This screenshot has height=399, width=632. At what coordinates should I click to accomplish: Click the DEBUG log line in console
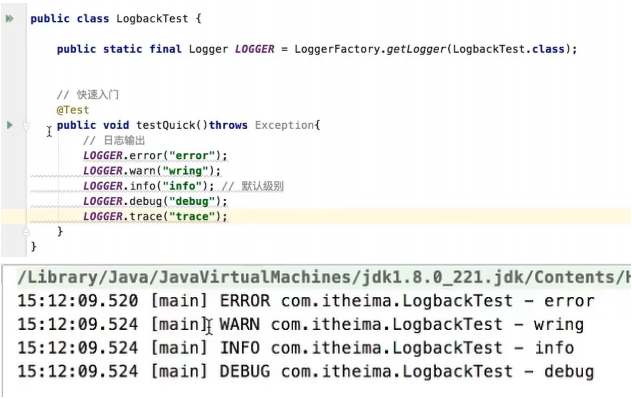[306, 371]
